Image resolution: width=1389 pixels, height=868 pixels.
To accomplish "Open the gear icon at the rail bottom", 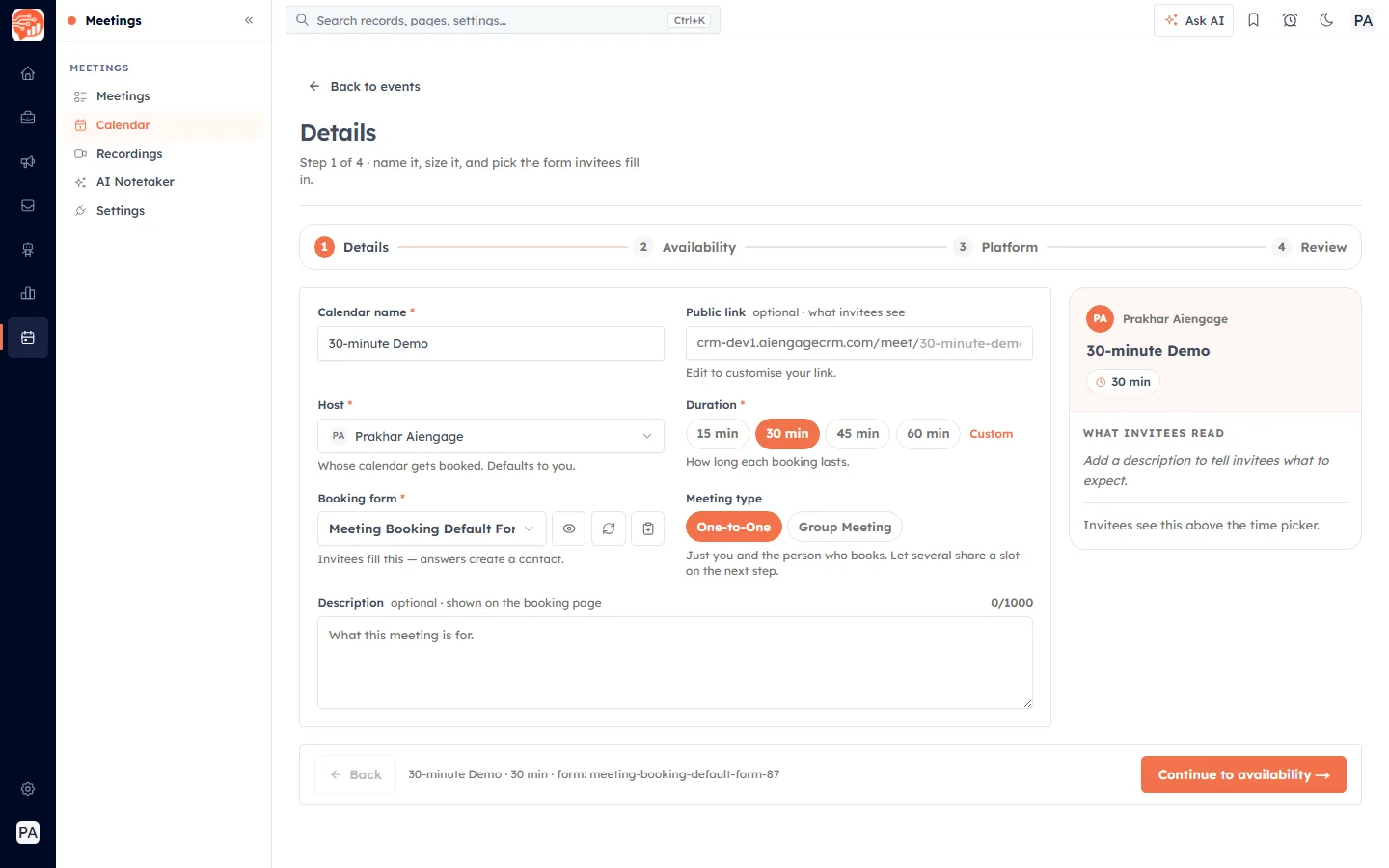I will pyautogui.click(x=28, y=789).
